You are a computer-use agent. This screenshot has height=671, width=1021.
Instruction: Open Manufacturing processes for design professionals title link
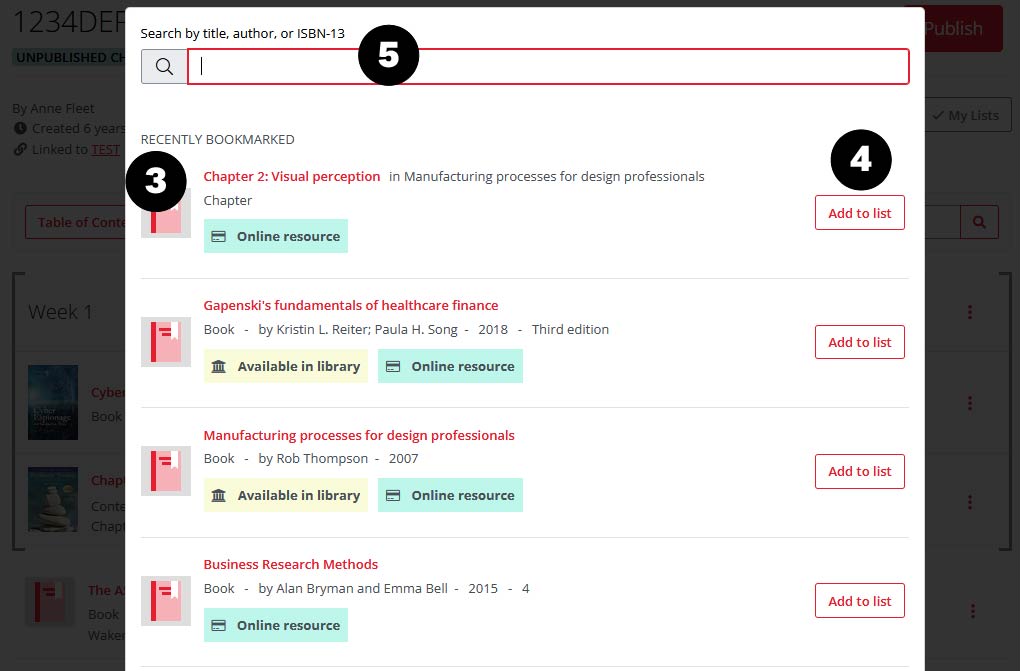(358, 435)
